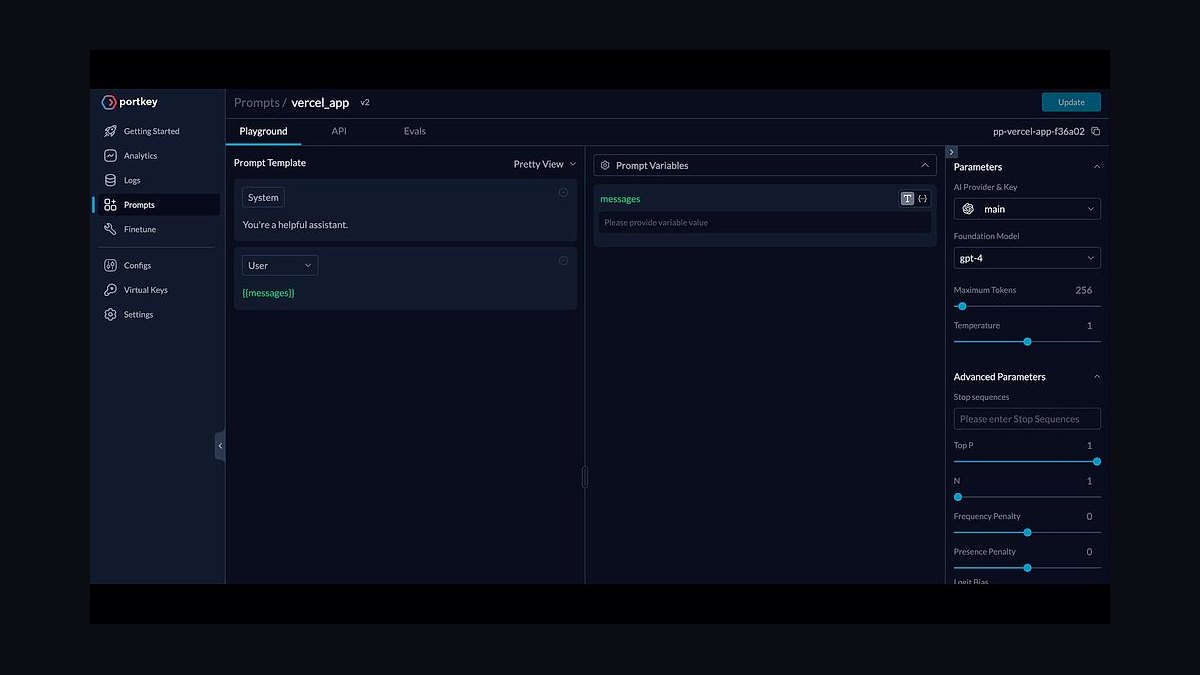Click the Update button

(1071, 102)
